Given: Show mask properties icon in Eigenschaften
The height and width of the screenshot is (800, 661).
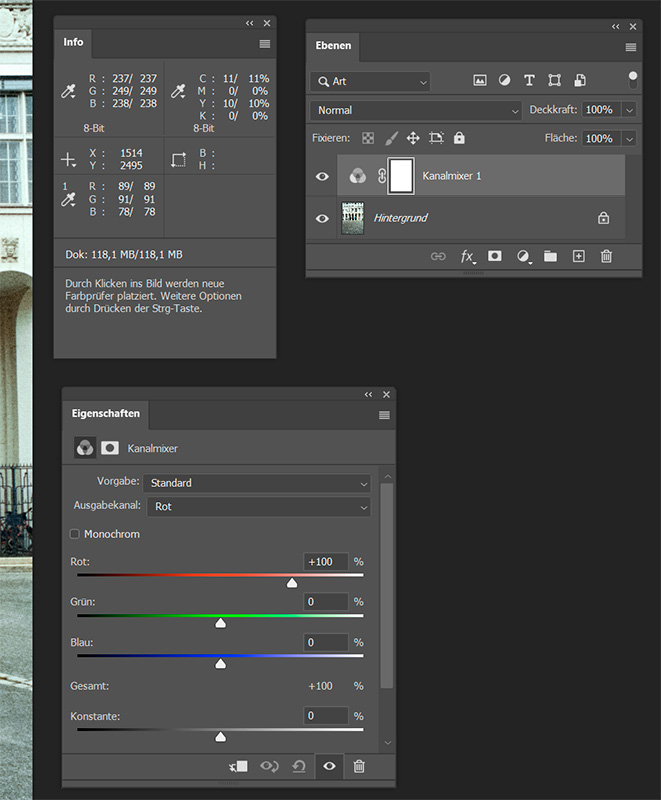Looking at the screenshot, I should pos(110,448).
